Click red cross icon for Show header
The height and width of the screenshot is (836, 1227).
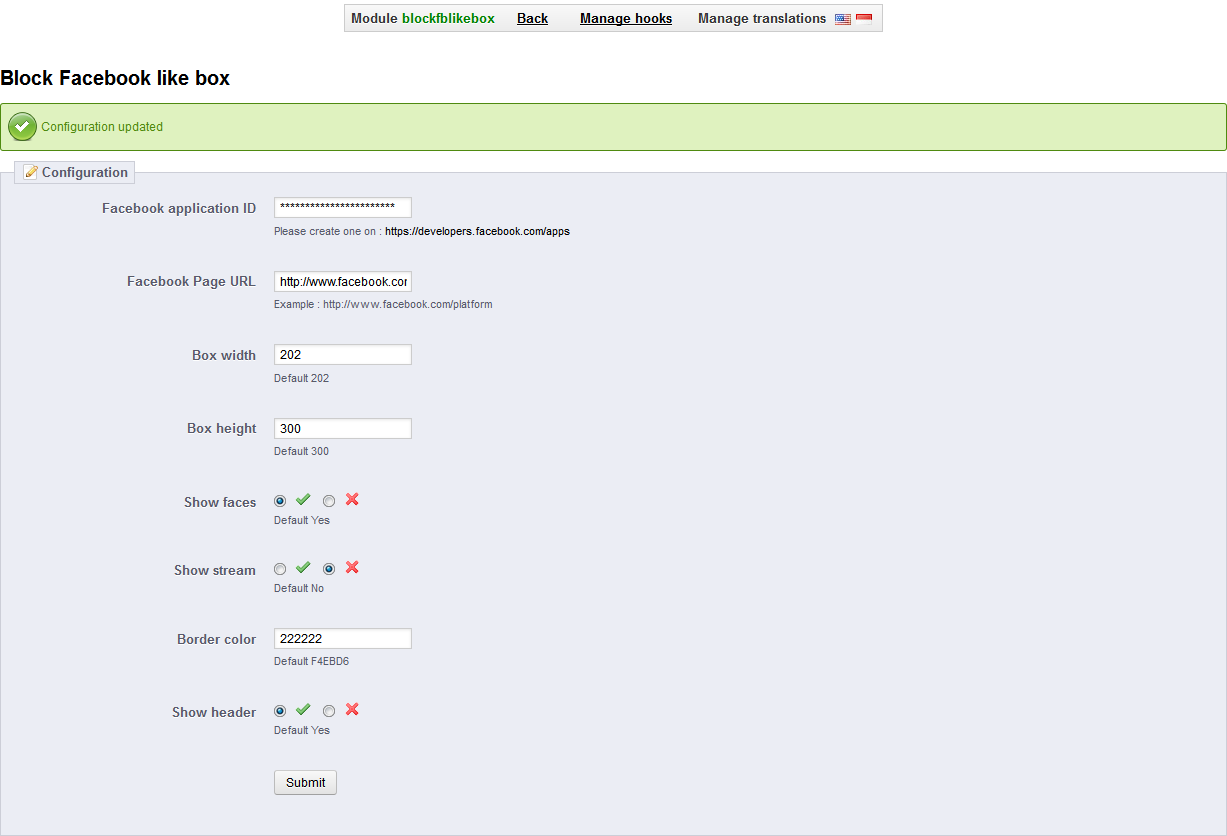click(x=352, y=709)
